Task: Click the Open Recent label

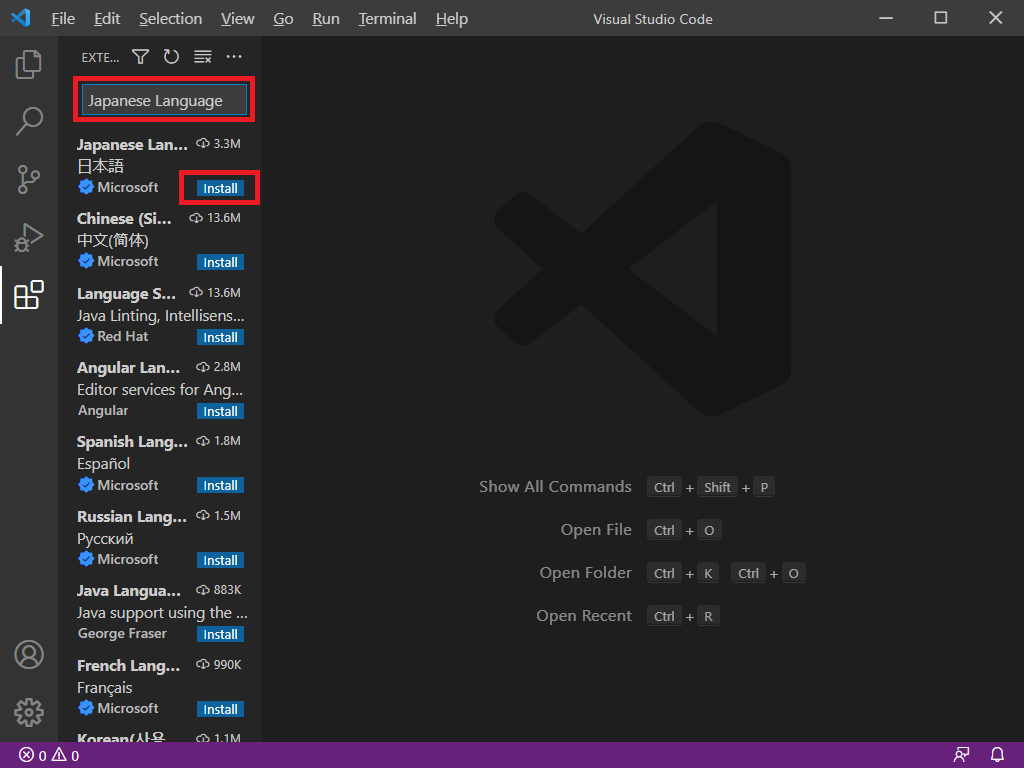Action: click(x=584, y=616)
